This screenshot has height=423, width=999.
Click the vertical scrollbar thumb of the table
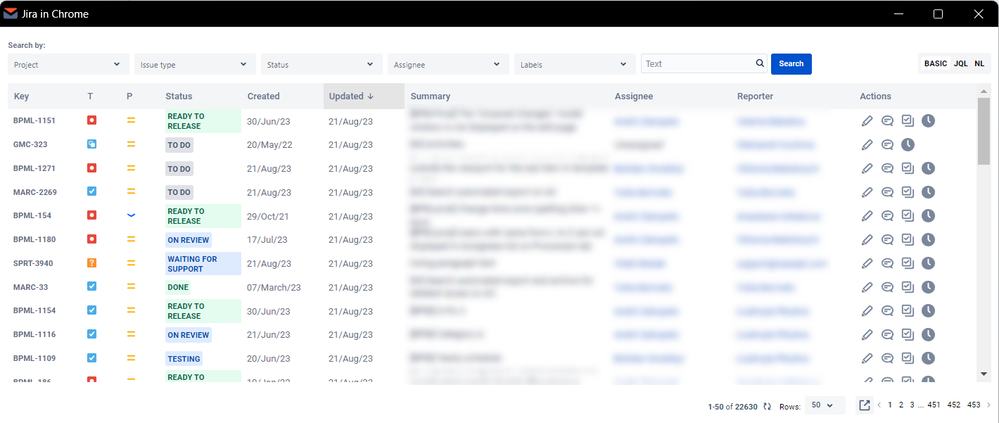click(x=984, y=131)
